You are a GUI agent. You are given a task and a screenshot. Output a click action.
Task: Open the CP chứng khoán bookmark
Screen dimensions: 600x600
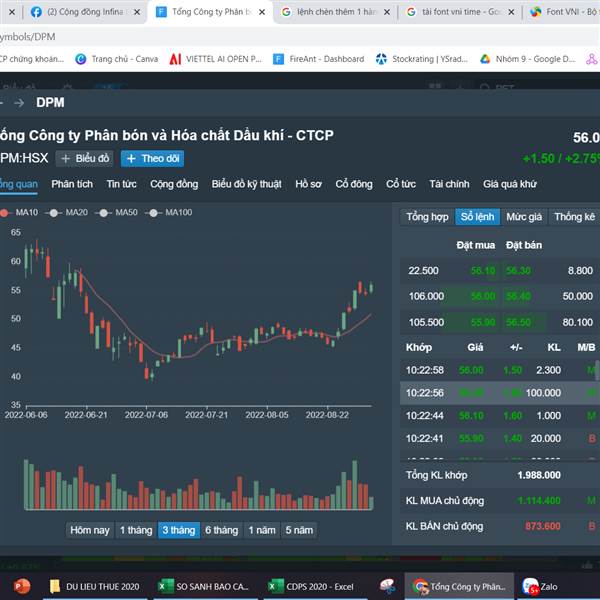click(31, 59)
